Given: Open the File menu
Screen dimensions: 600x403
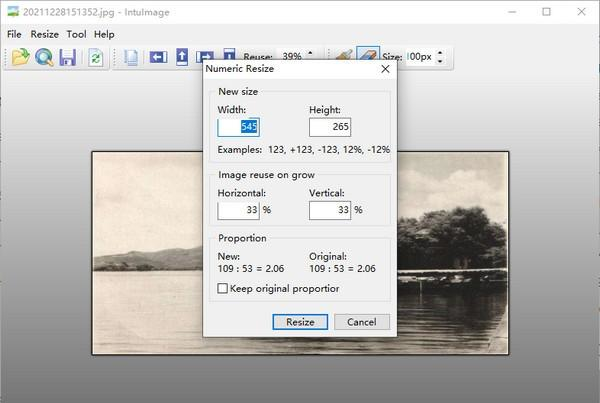Looking at the screenshot, I should 14,34.
